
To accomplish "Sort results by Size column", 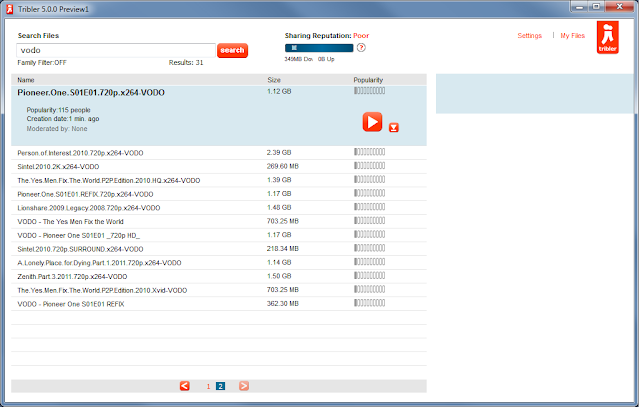I will click(274, 80).
